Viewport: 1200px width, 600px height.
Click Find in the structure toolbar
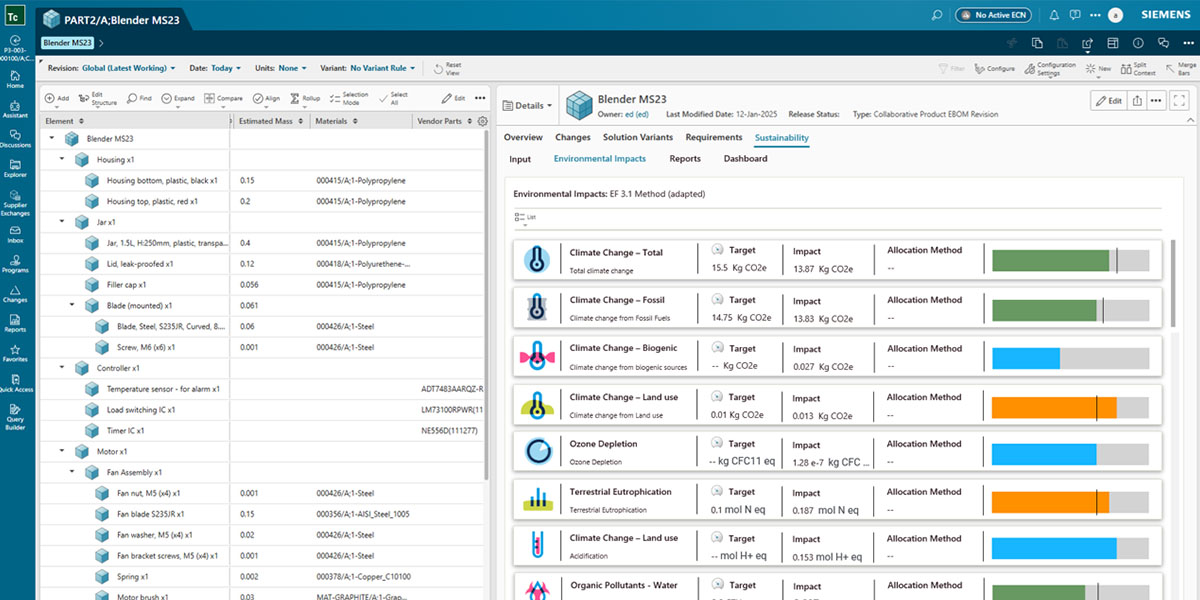click(x=139, y=99)
